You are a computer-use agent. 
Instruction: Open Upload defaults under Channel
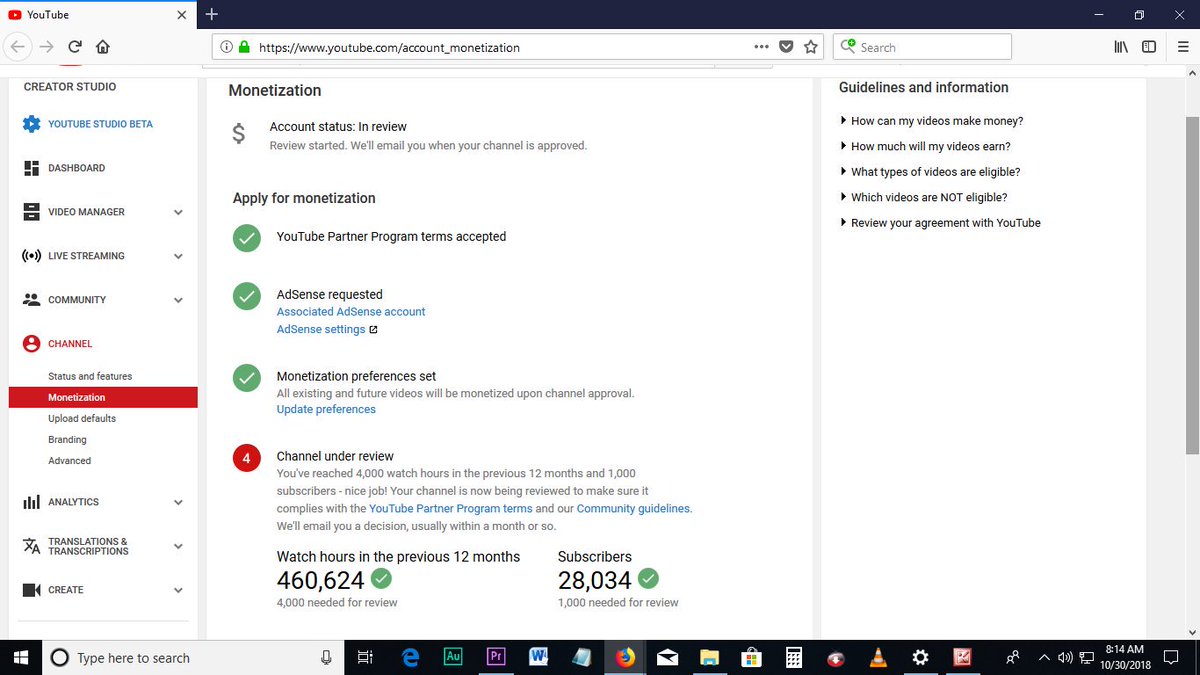click(82, 418)
